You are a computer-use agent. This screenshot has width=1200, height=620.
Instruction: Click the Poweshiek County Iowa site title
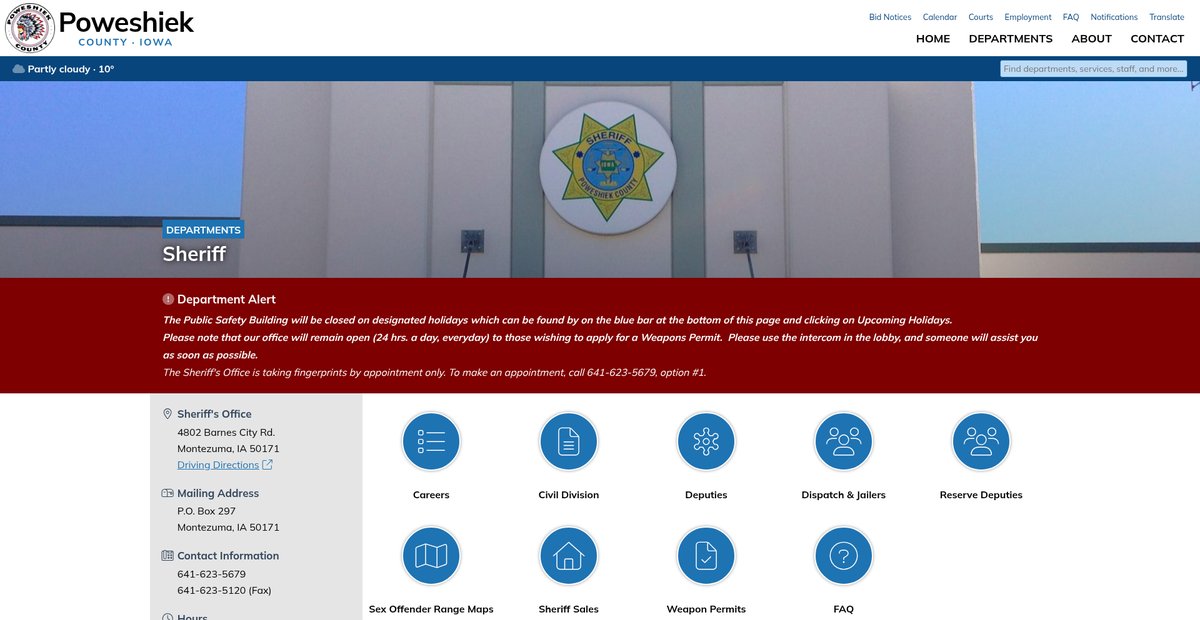[x=126, y=28]
